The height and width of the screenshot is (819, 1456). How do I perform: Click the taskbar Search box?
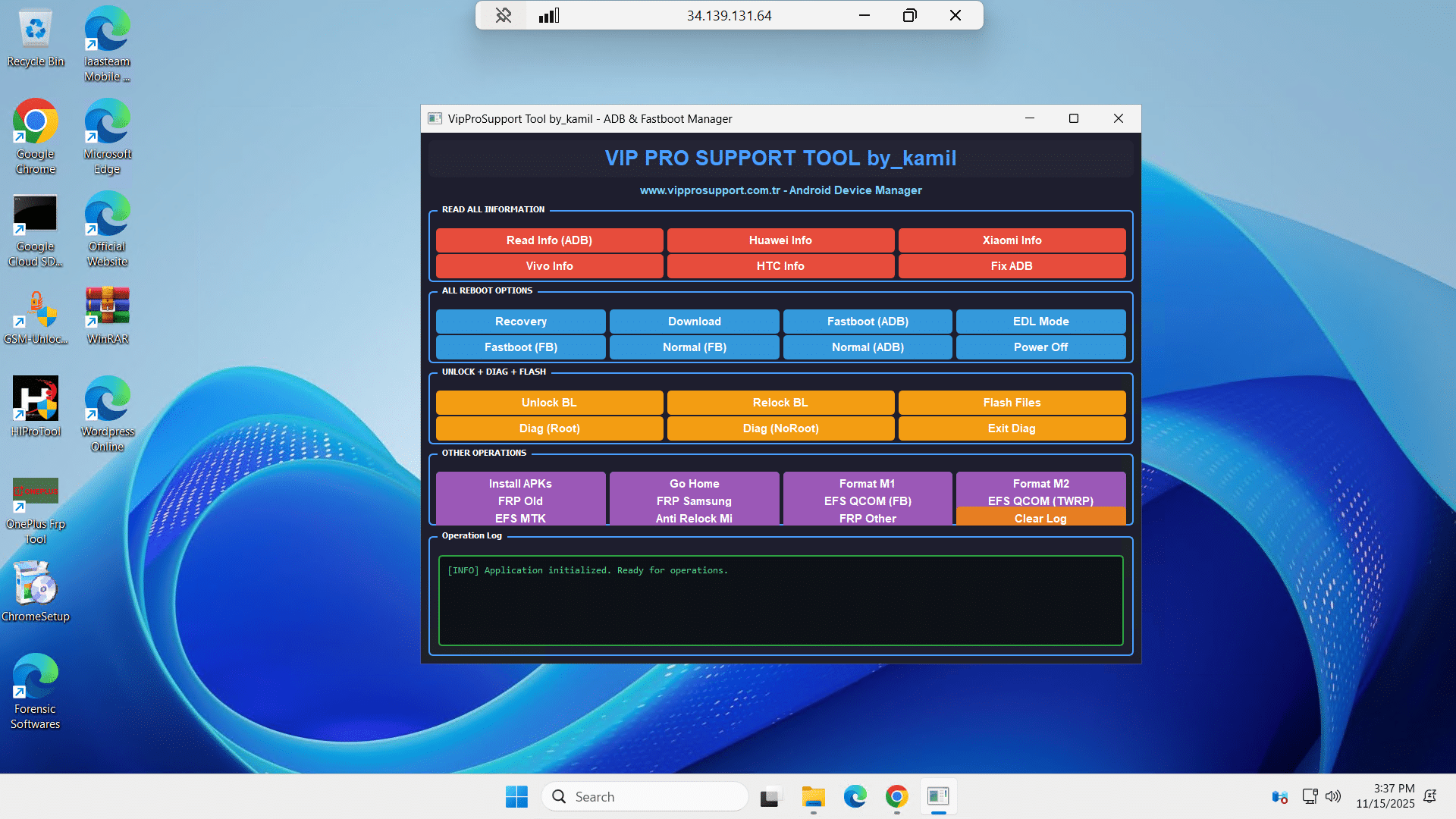point(645,796)
